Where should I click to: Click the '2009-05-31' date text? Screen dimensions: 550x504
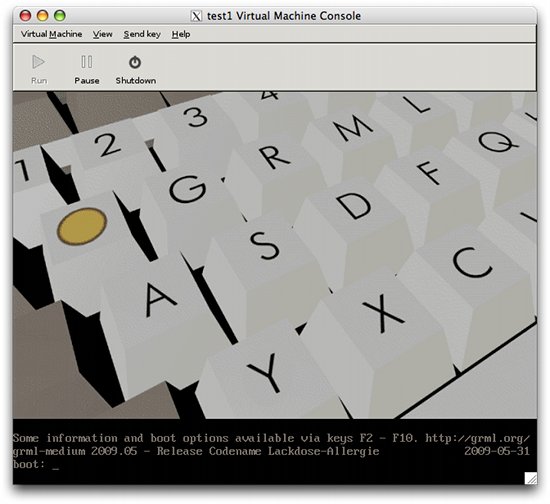tap(497, 451)
